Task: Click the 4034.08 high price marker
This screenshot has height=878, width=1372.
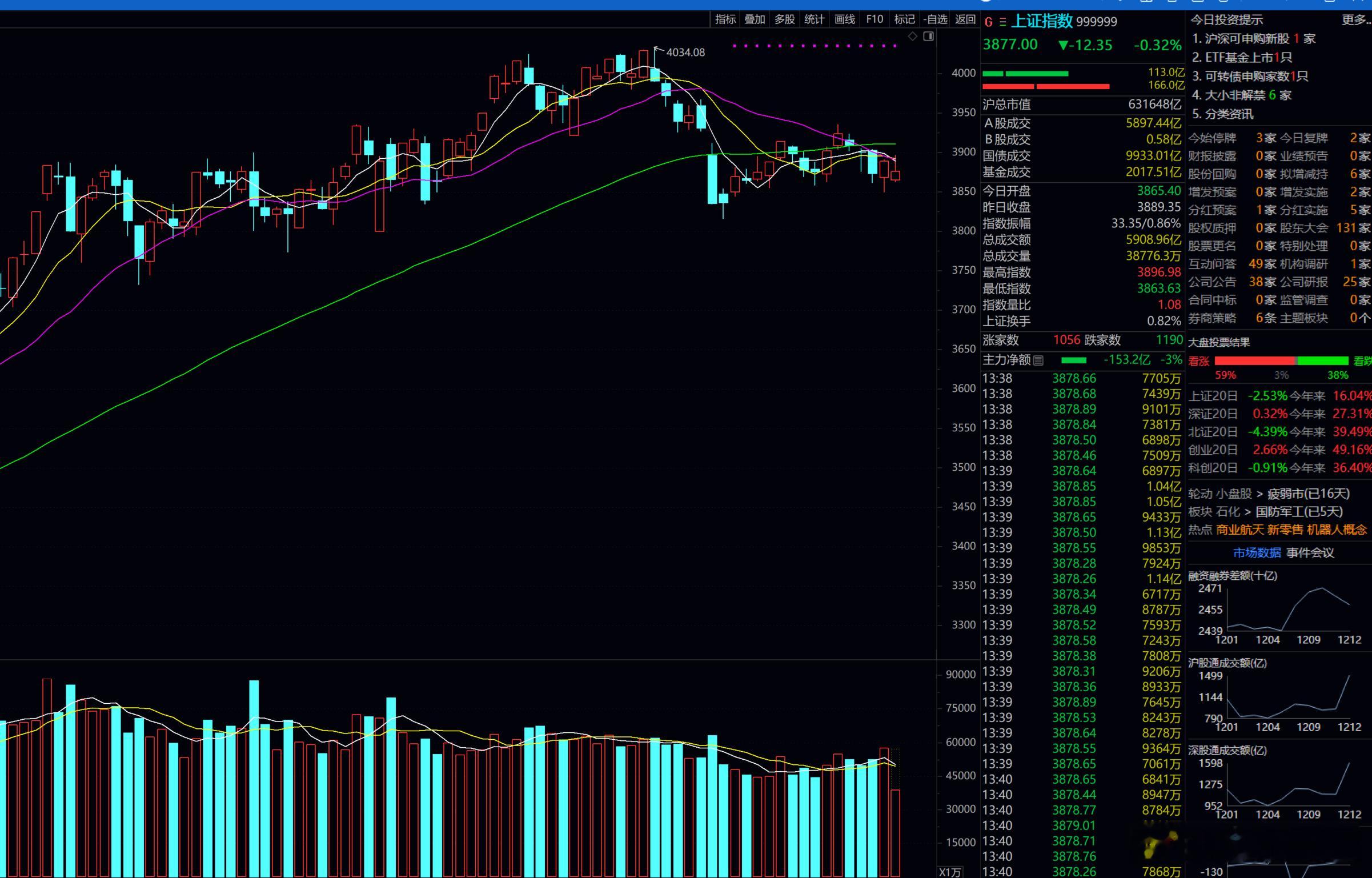Action: click(685, 53)
